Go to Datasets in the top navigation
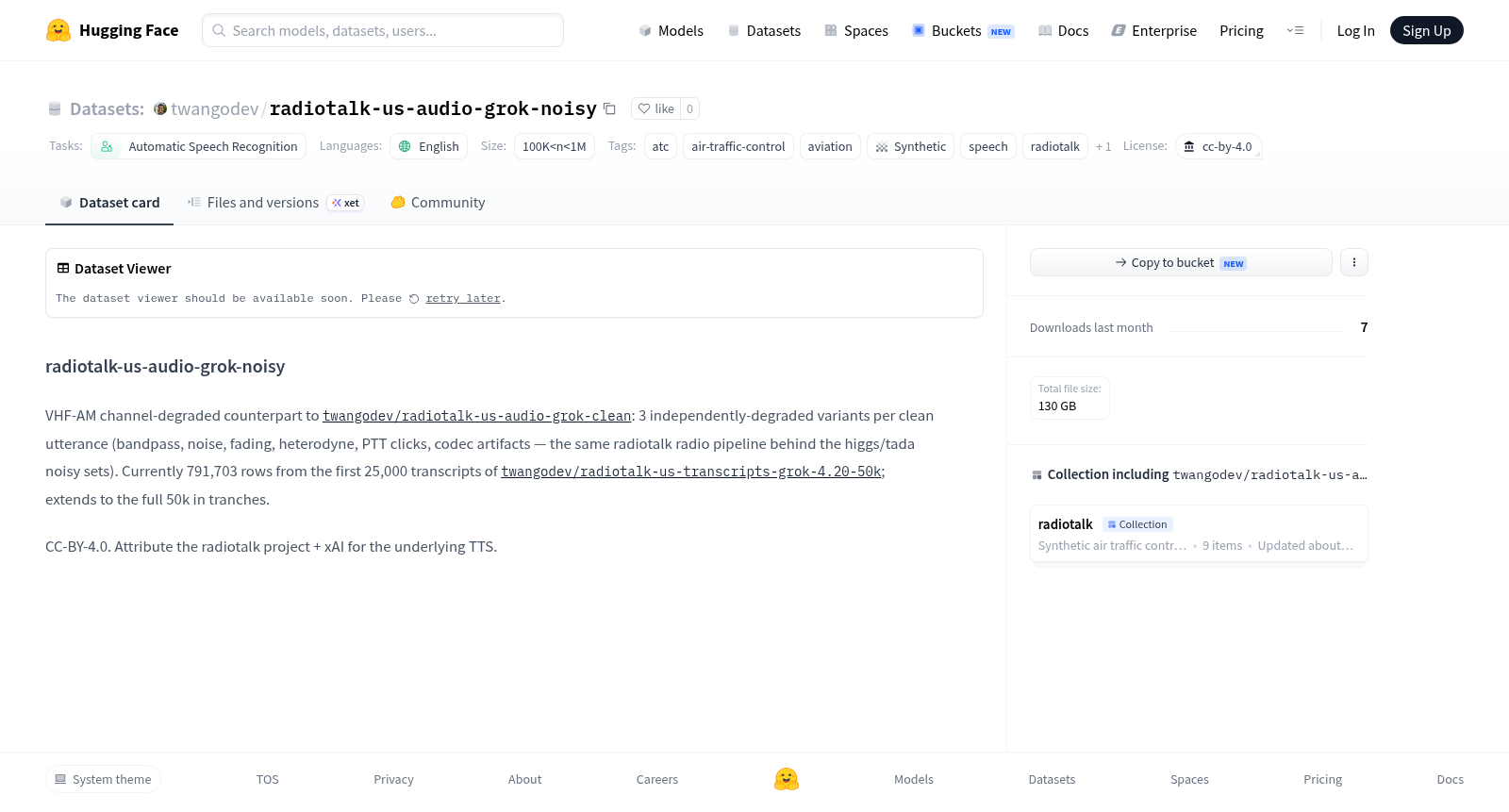 [764, 30]
